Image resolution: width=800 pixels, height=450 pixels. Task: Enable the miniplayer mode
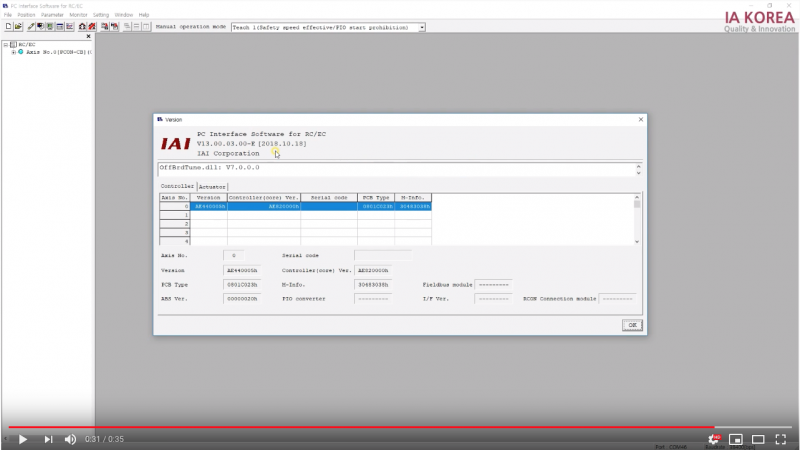click(x=736, y=439)
